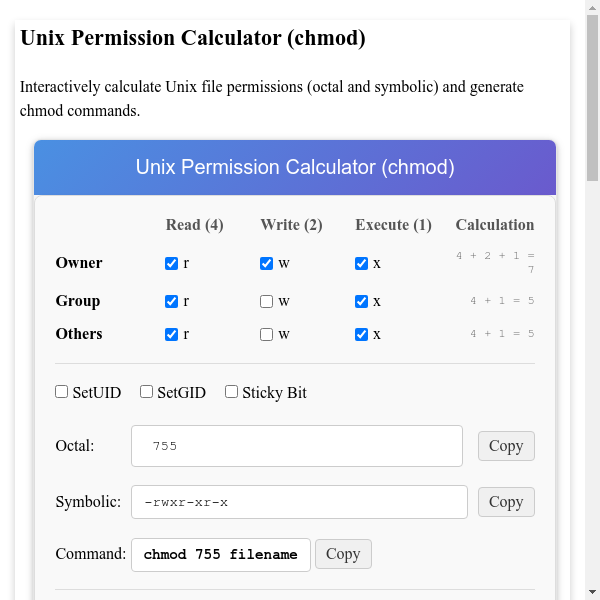Enable the SetUID special bit
The width and height of the screenshot is (600, 600).
click(x=62, y=392)
